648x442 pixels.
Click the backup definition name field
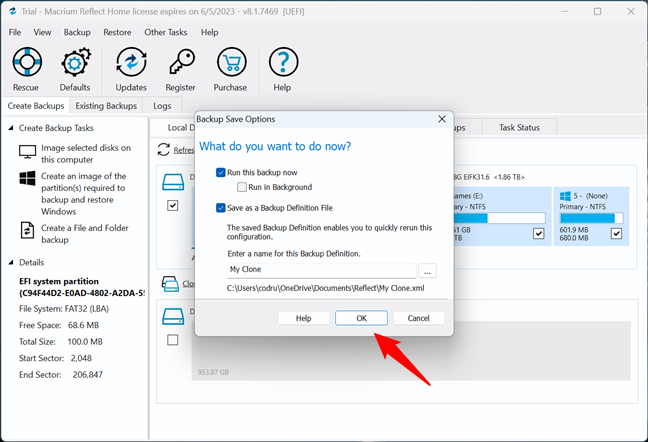point(322,270)
